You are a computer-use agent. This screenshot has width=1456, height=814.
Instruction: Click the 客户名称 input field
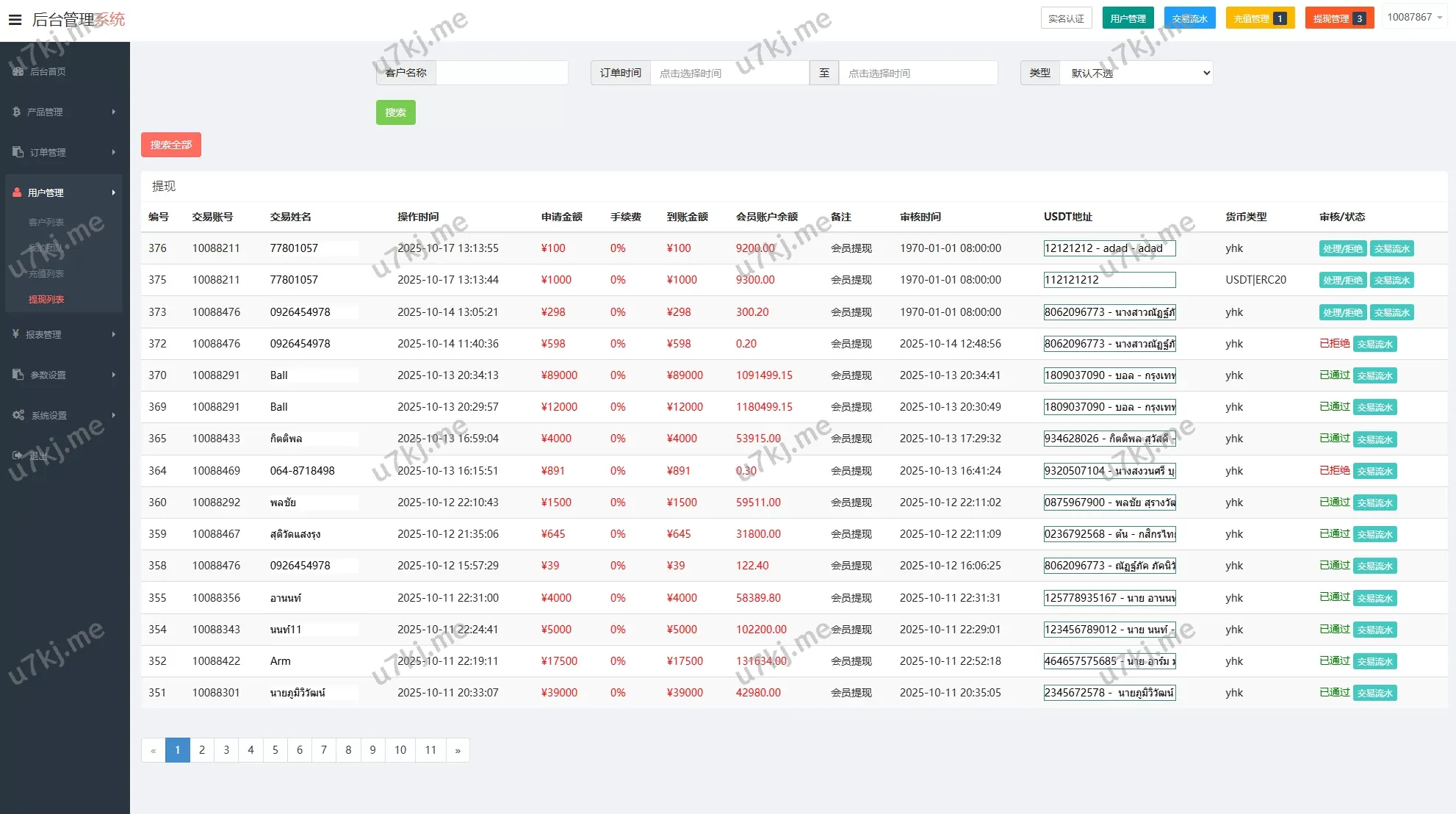click(501, 73)
